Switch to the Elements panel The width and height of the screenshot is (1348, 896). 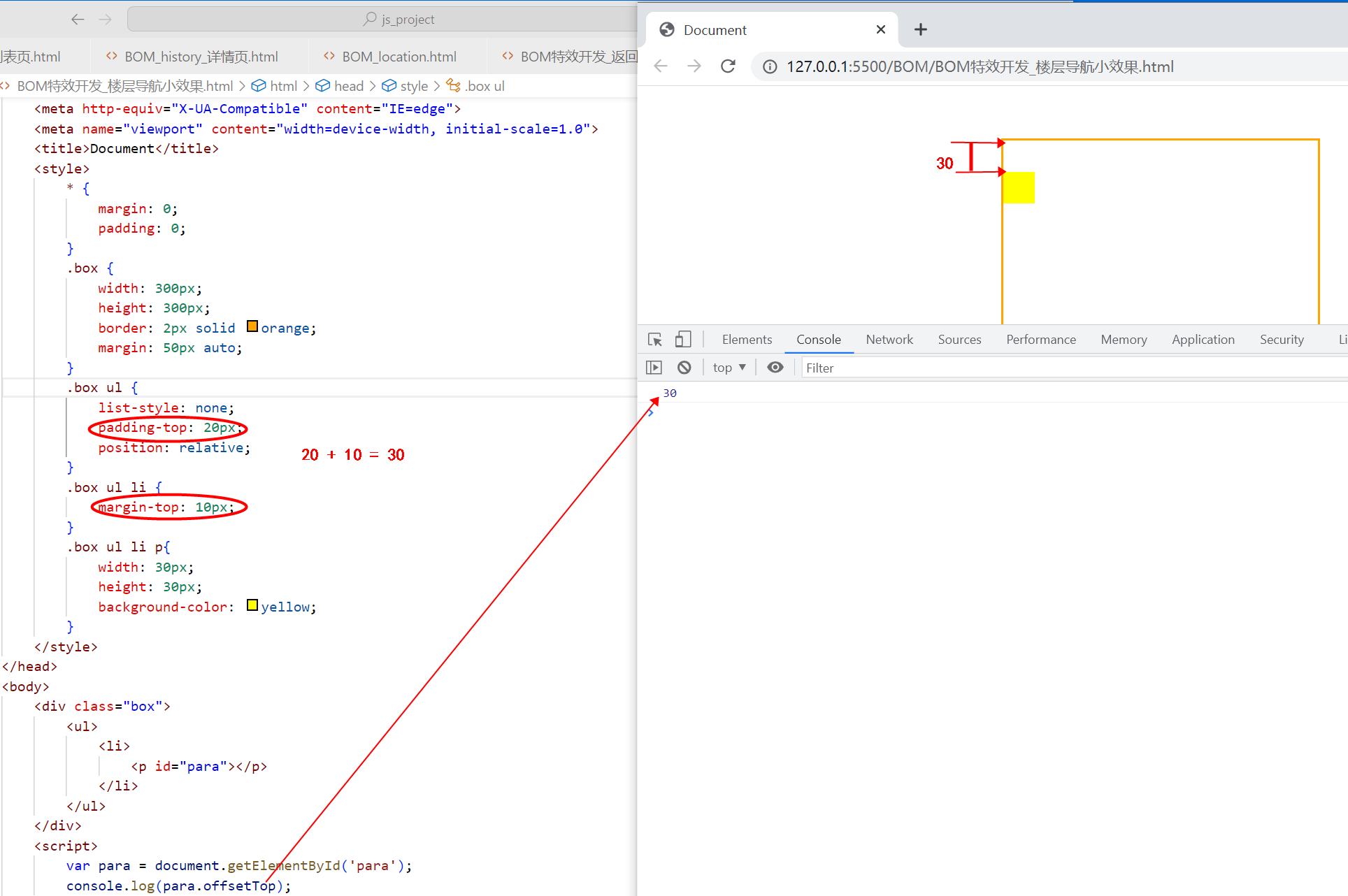[747, 340]
